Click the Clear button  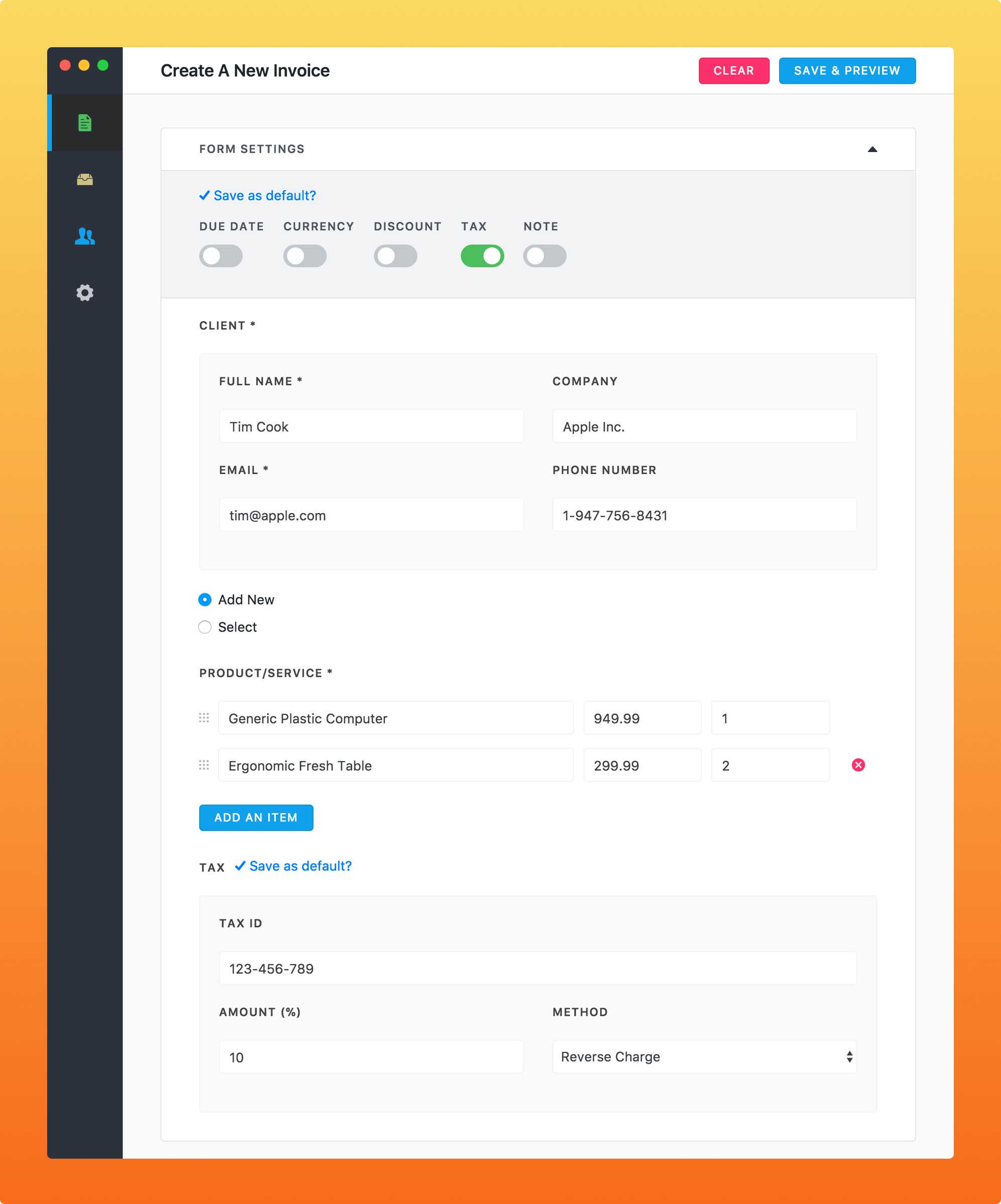(734, 71)
